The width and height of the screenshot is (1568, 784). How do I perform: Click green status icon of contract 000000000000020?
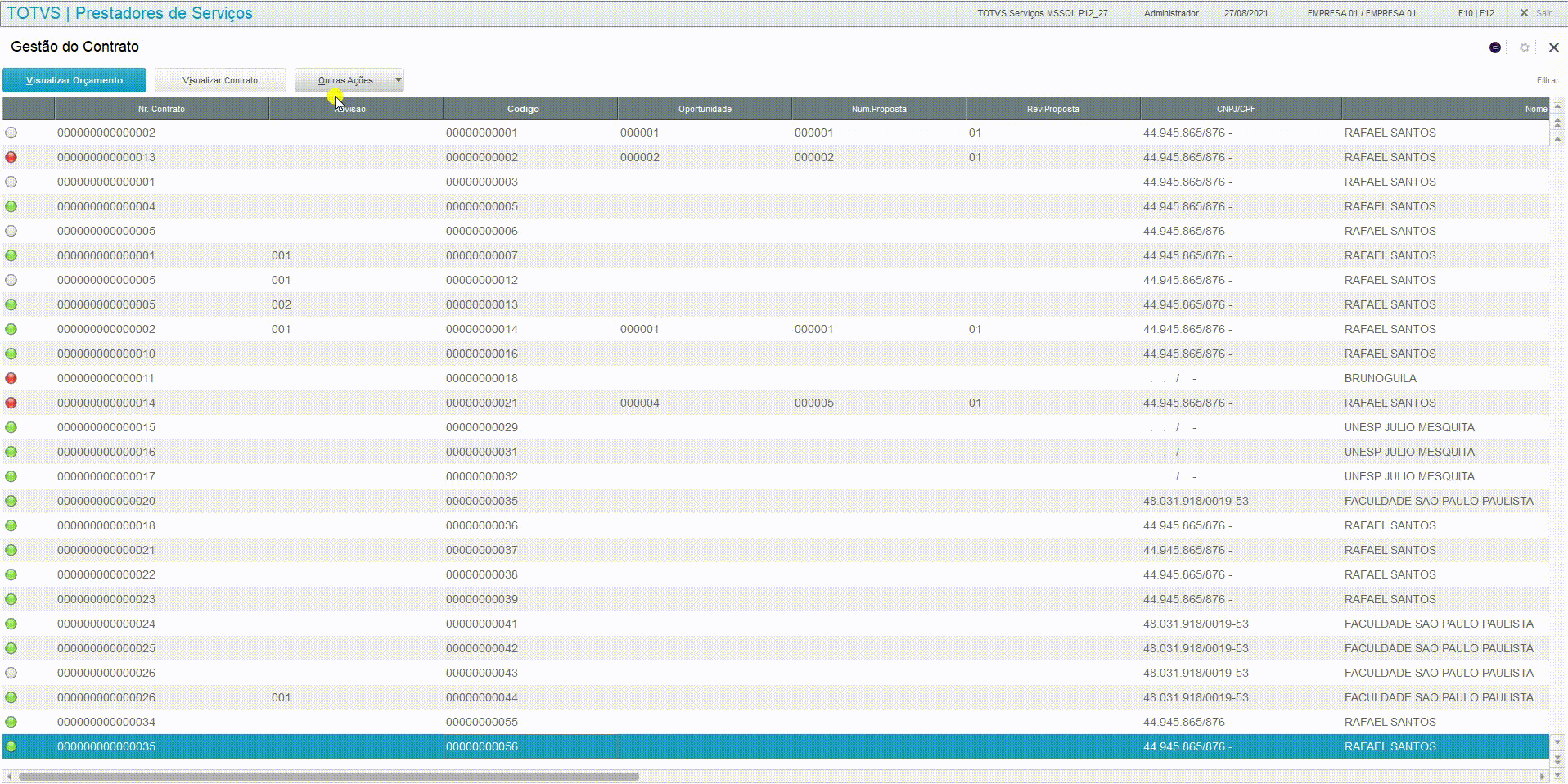pyautogui.click(x=11, y=501)
